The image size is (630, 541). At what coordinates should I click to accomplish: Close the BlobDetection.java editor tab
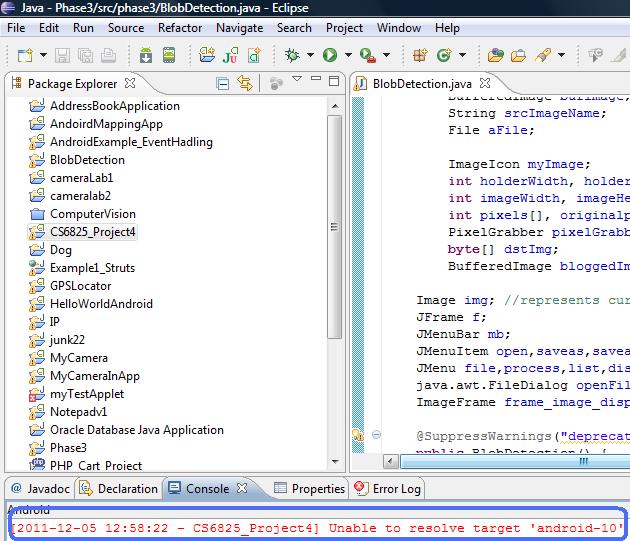click(x=486, y=84)
